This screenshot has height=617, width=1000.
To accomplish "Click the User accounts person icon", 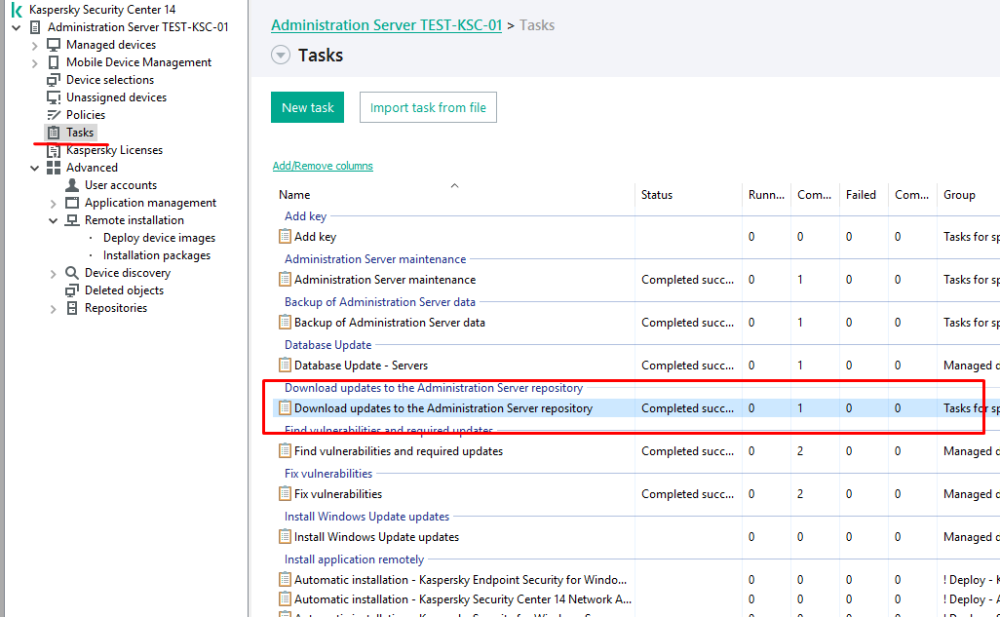I will coord(72,185).
